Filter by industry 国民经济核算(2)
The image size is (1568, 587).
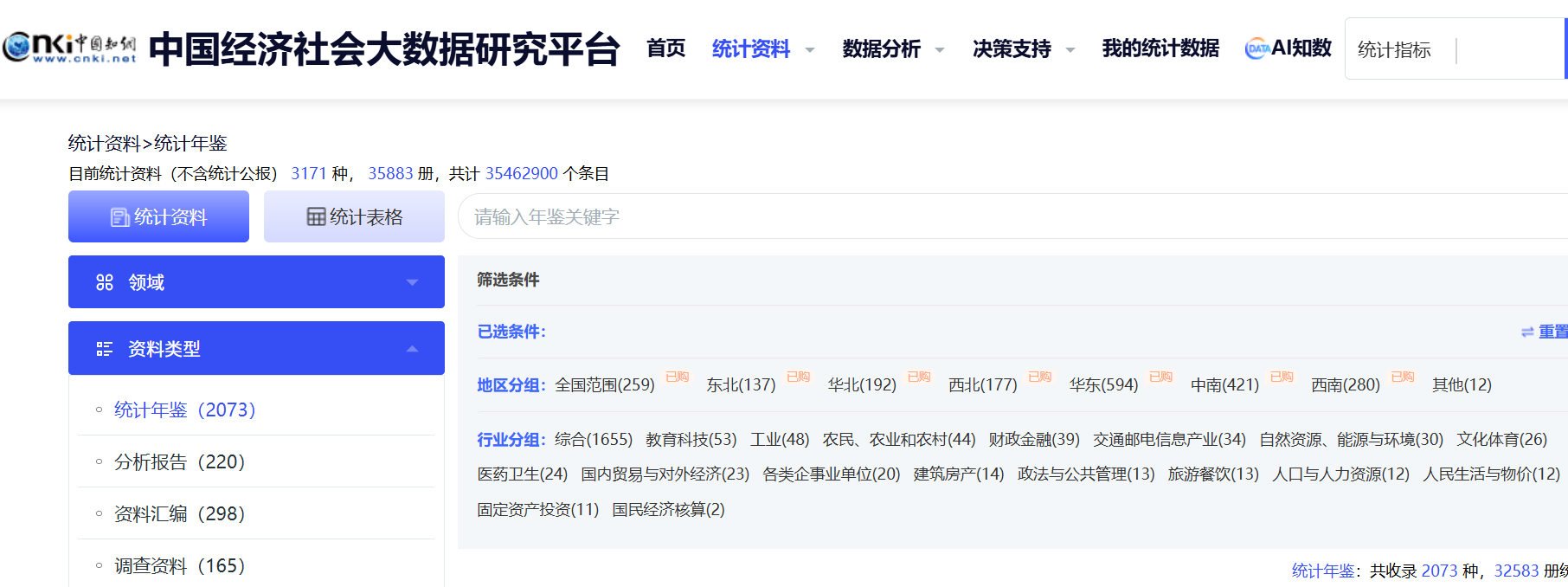click(668, 509)
